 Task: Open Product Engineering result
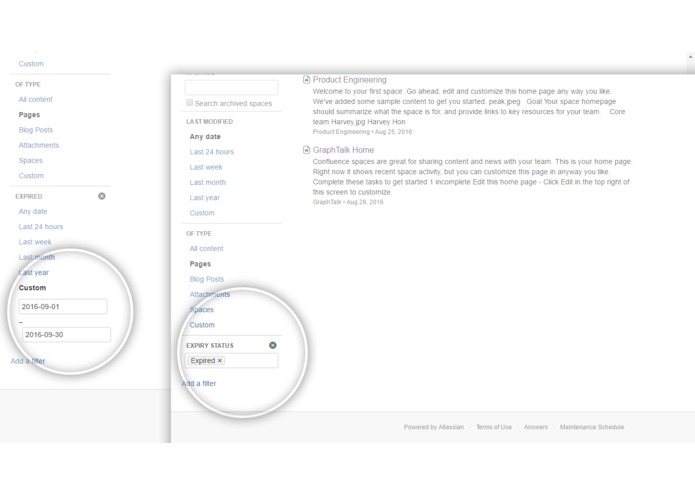point(349,80)
